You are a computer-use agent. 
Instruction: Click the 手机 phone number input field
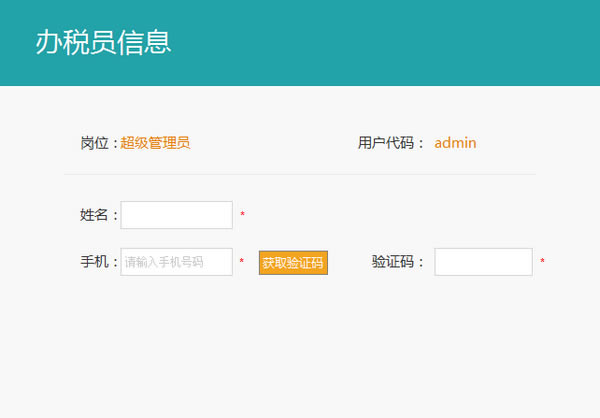click(x=176, y=262)
